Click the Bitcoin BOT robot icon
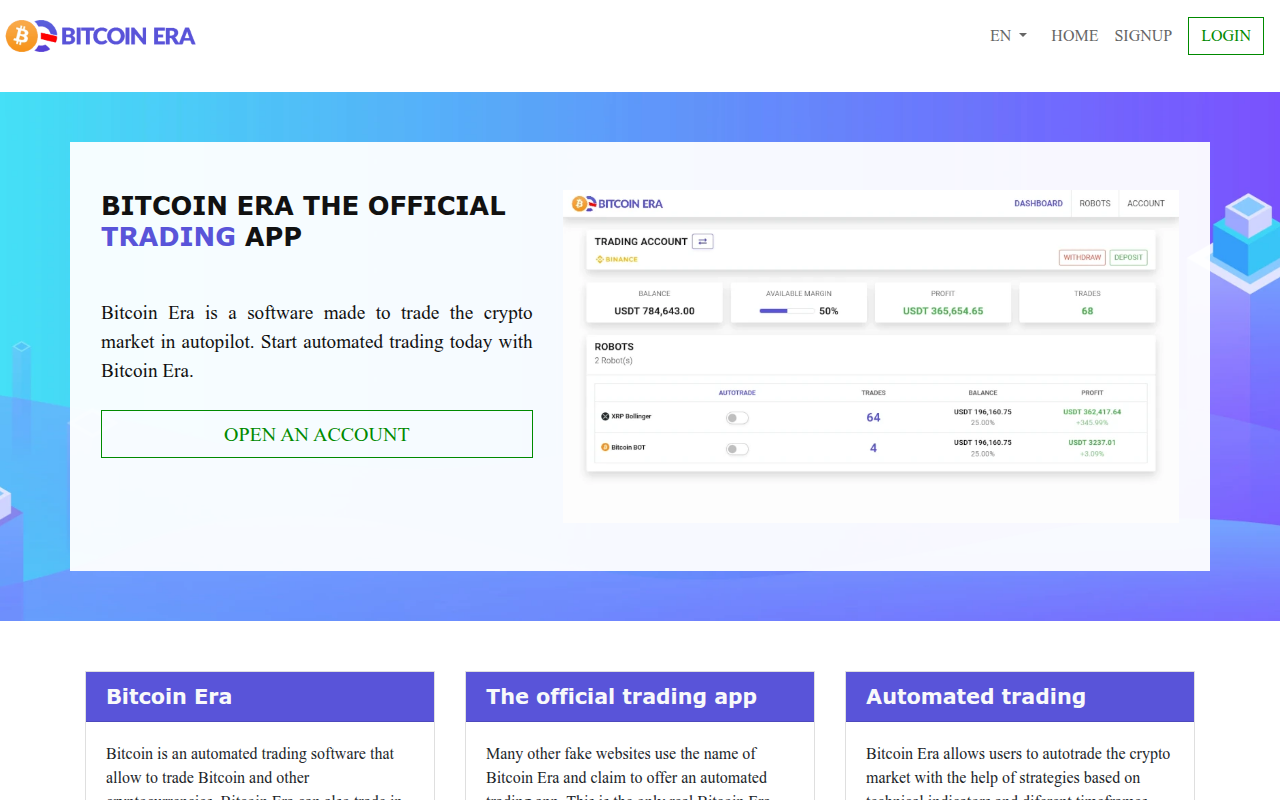The image size is (1280, 800). (605, 447)
